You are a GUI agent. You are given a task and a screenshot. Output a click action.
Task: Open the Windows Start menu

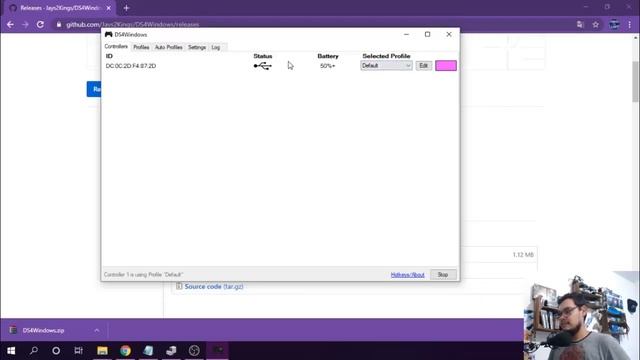coord(11,350)
